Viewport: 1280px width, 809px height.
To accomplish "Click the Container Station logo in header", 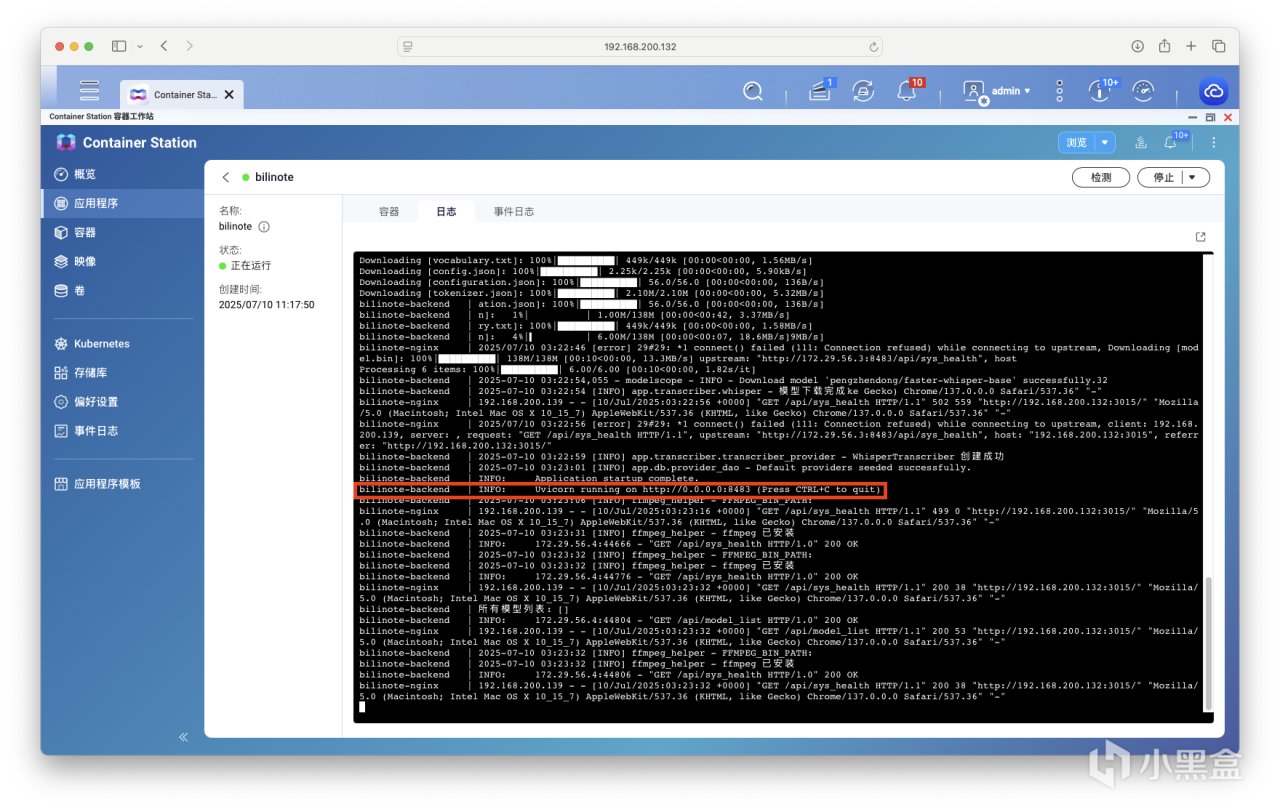I will click(x=66, y=143).
